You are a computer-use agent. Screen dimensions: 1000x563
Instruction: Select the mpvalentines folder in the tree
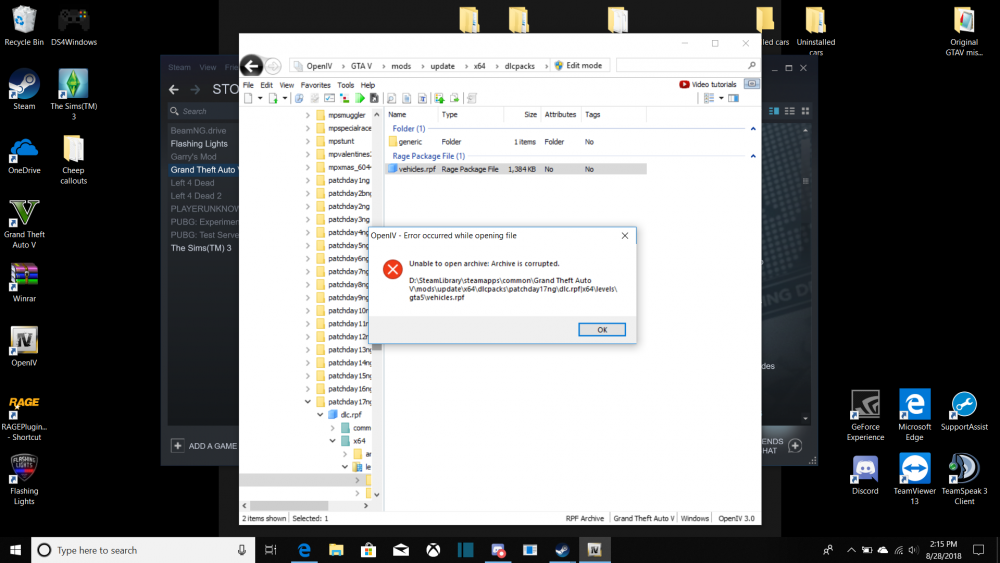click(x=344, y=154)
